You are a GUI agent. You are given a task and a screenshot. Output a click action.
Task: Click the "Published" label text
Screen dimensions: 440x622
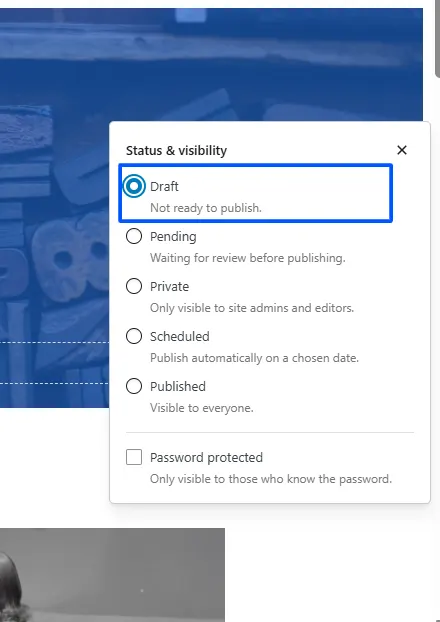tap(178, 386)
